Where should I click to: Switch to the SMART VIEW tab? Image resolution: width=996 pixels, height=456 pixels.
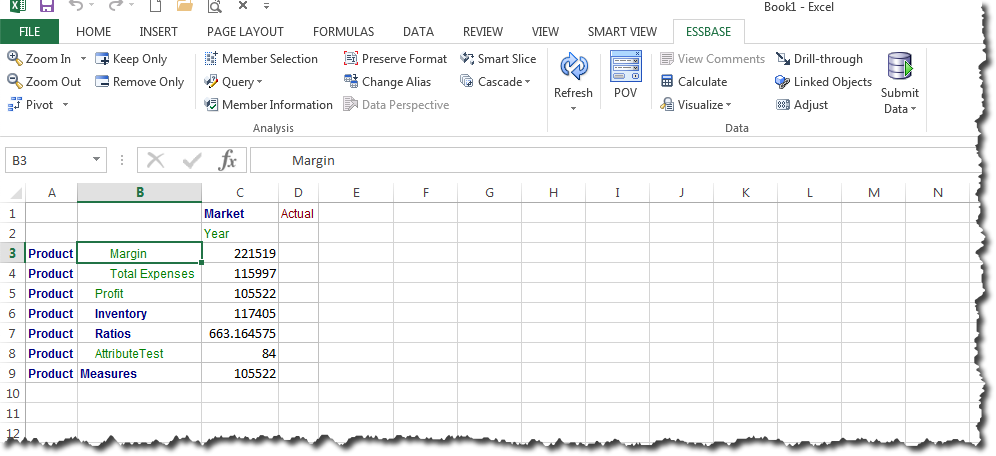pyautogui.click(x=624, y=31)
